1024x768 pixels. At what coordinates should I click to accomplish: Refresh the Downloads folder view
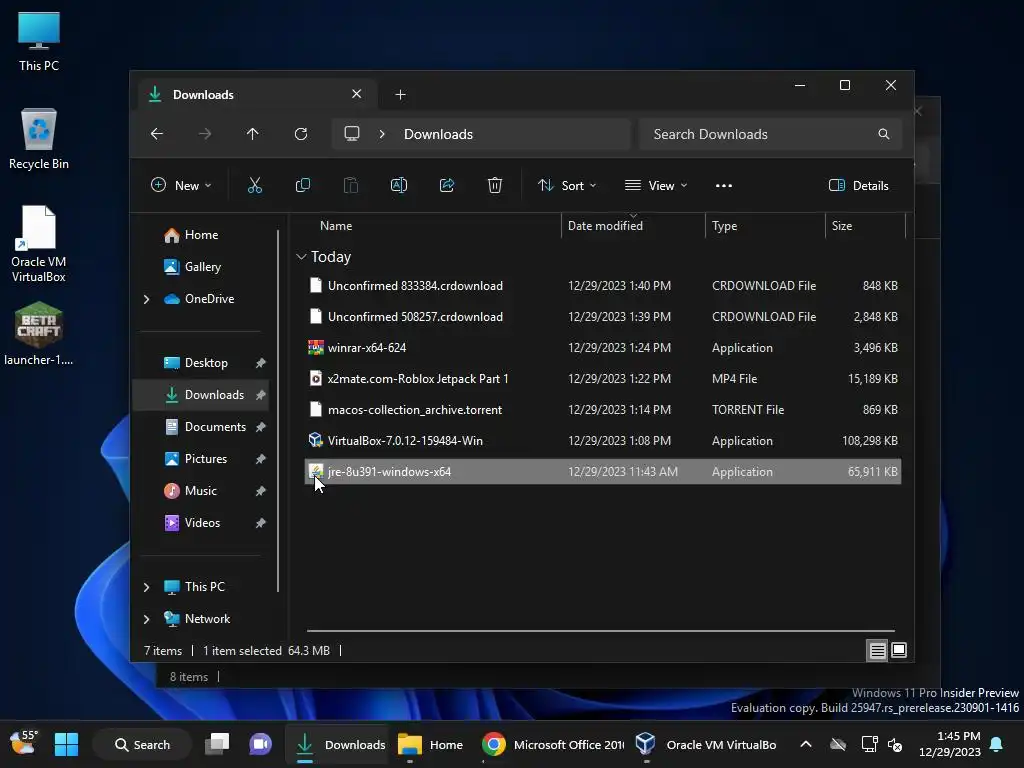coord(300,134)
